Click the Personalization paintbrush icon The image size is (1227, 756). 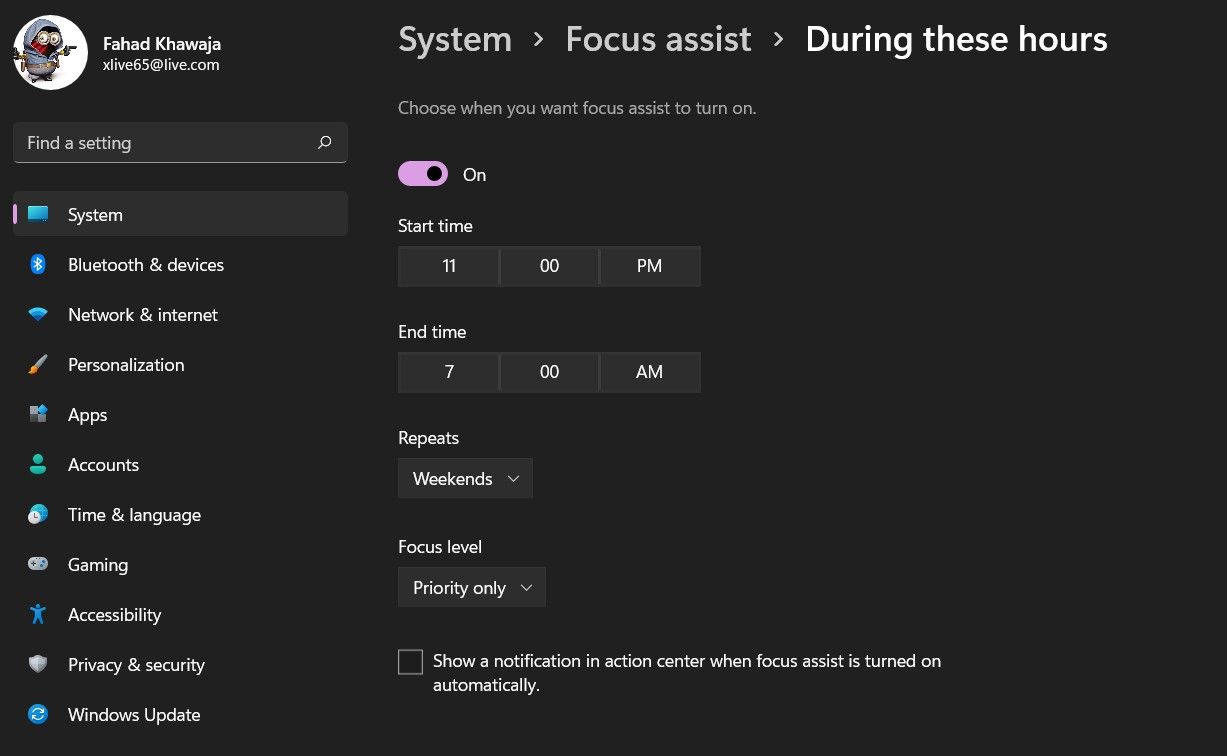click(x=38, y=365)
